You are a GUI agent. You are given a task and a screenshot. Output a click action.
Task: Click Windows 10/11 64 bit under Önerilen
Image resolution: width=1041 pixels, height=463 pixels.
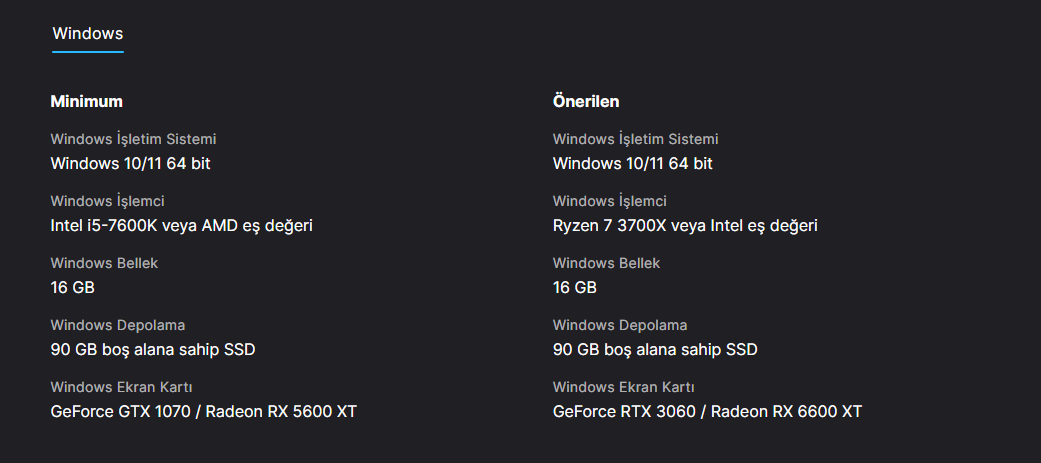click(632, 163)
